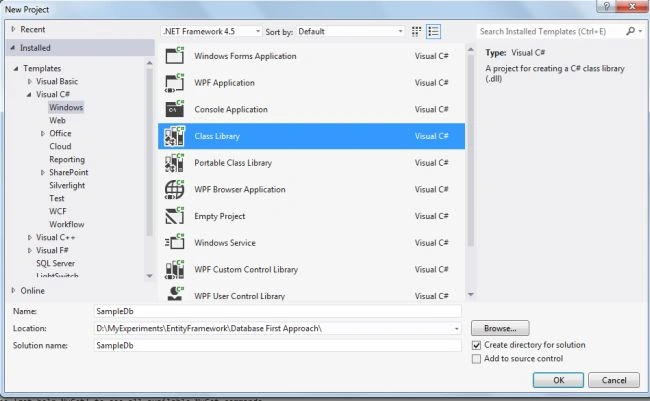650x401 pixels.
Task: Click the Cancel button
Action: coord(614,380)
